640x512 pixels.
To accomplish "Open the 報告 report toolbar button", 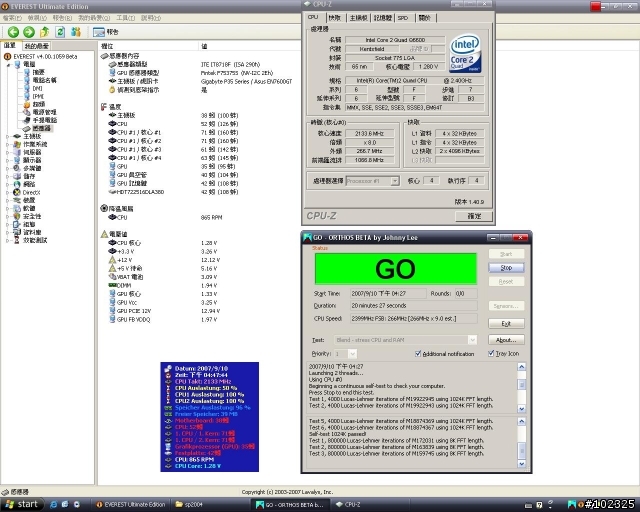I will coord(105,32).
